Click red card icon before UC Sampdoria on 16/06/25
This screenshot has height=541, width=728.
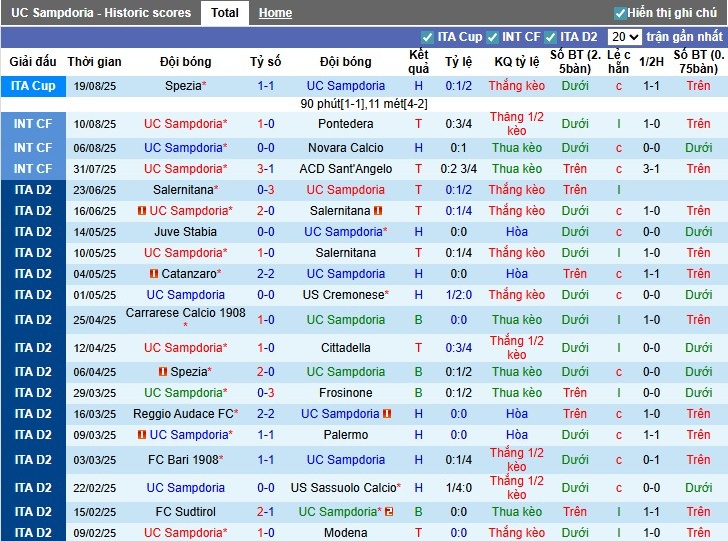(142, 211)
